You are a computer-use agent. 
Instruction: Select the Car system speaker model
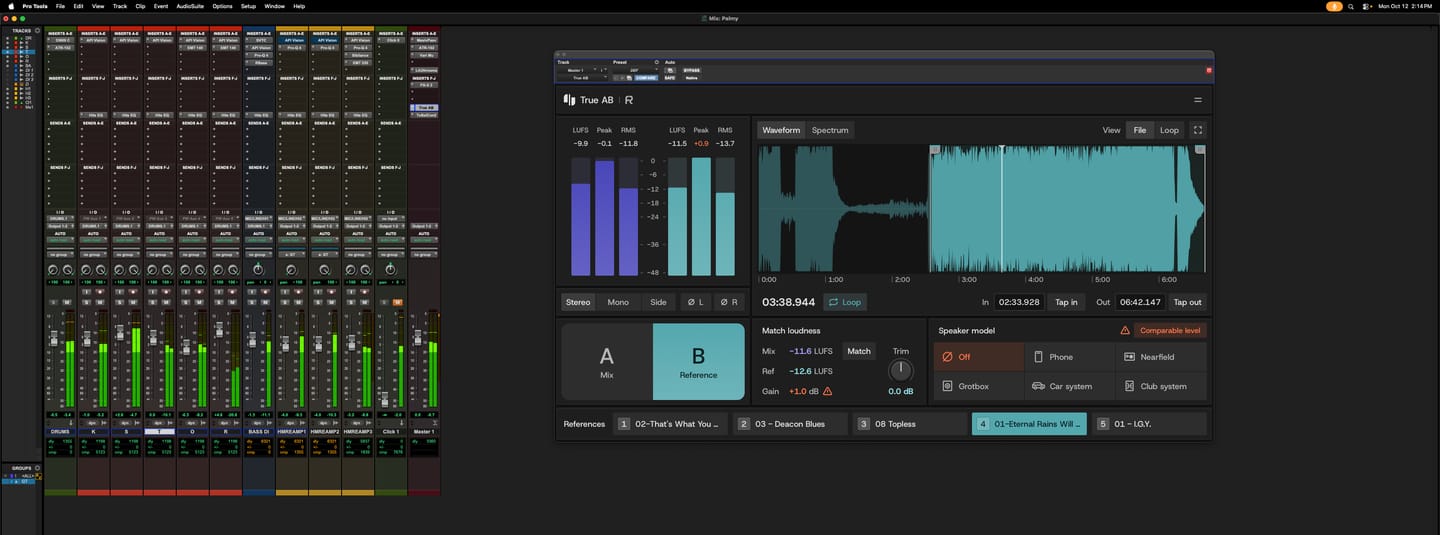pyautogui.click(x=1069, y=386)
